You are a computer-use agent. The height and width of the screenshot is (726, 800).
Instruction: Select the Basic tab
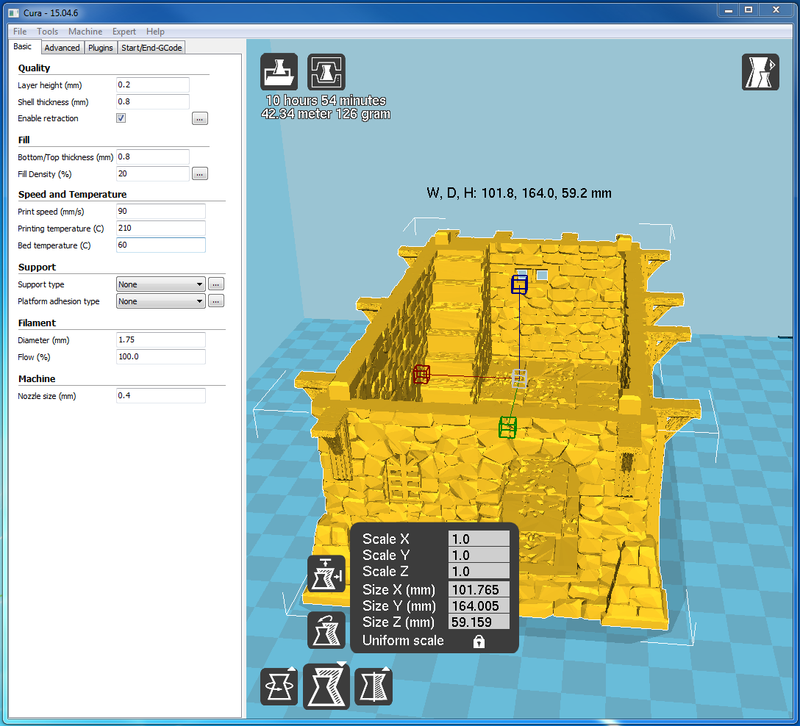click(x=22, y=46)
